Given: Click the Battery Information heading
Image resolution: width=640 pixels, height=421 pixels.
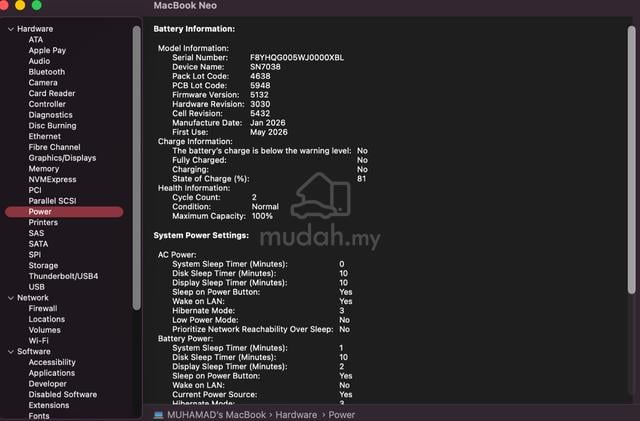Looking at the screenshot, I should tap(194, 29).
